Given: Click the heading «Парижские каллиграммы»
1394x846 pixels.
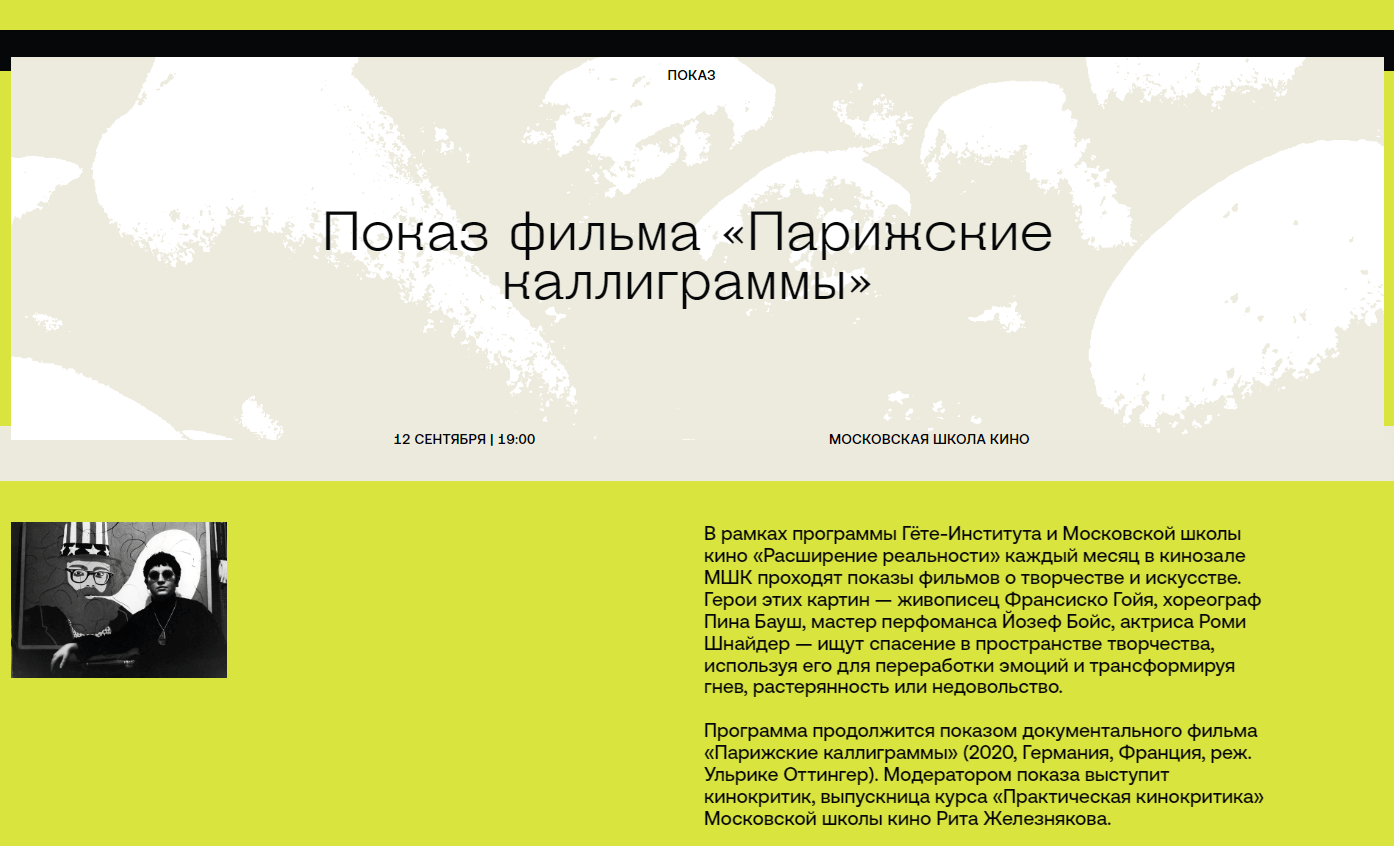Looking at the screenshot, I should [x=688, y=258].
